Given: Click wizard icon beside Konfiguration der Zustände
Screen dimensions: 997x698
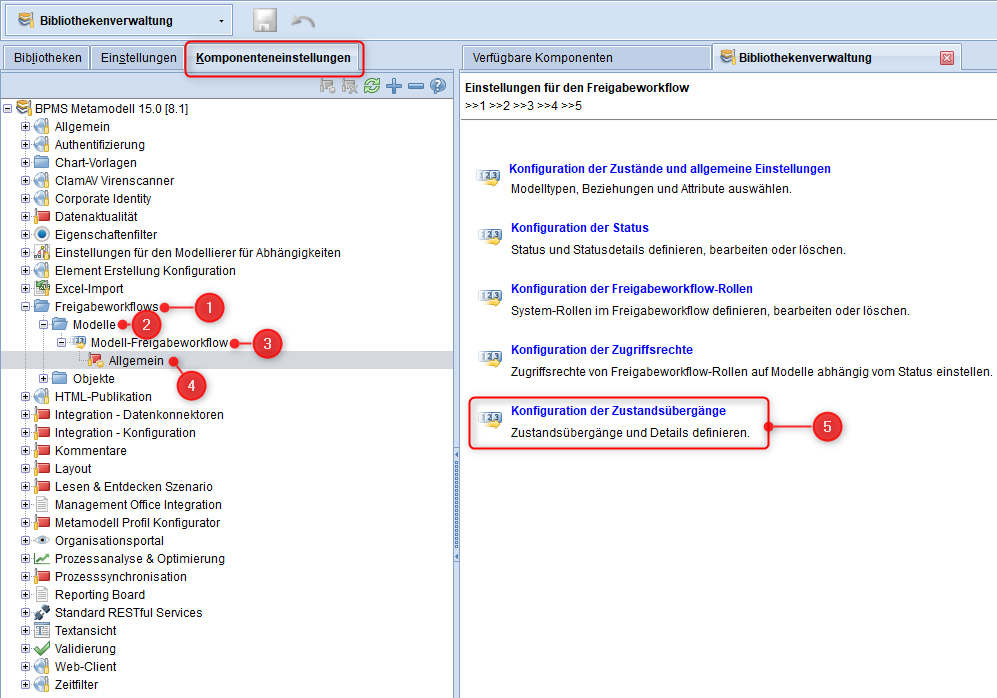Looking at the screenshot, I should tap(488, 177).
